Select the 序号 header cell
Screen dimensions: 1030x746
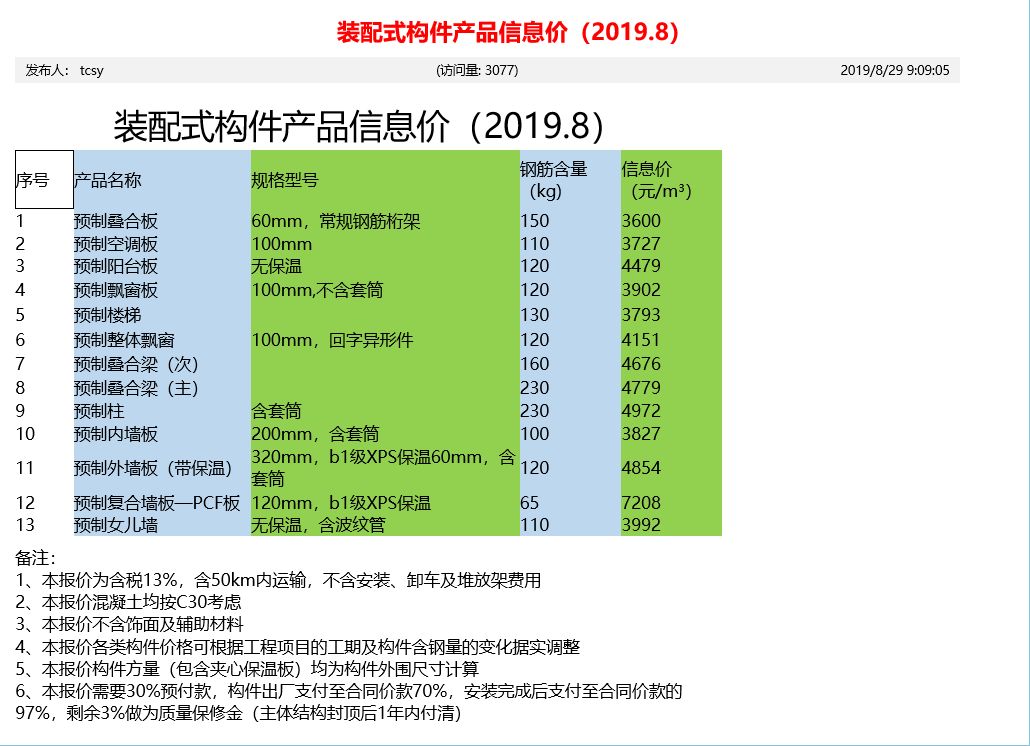coord(44,180)
